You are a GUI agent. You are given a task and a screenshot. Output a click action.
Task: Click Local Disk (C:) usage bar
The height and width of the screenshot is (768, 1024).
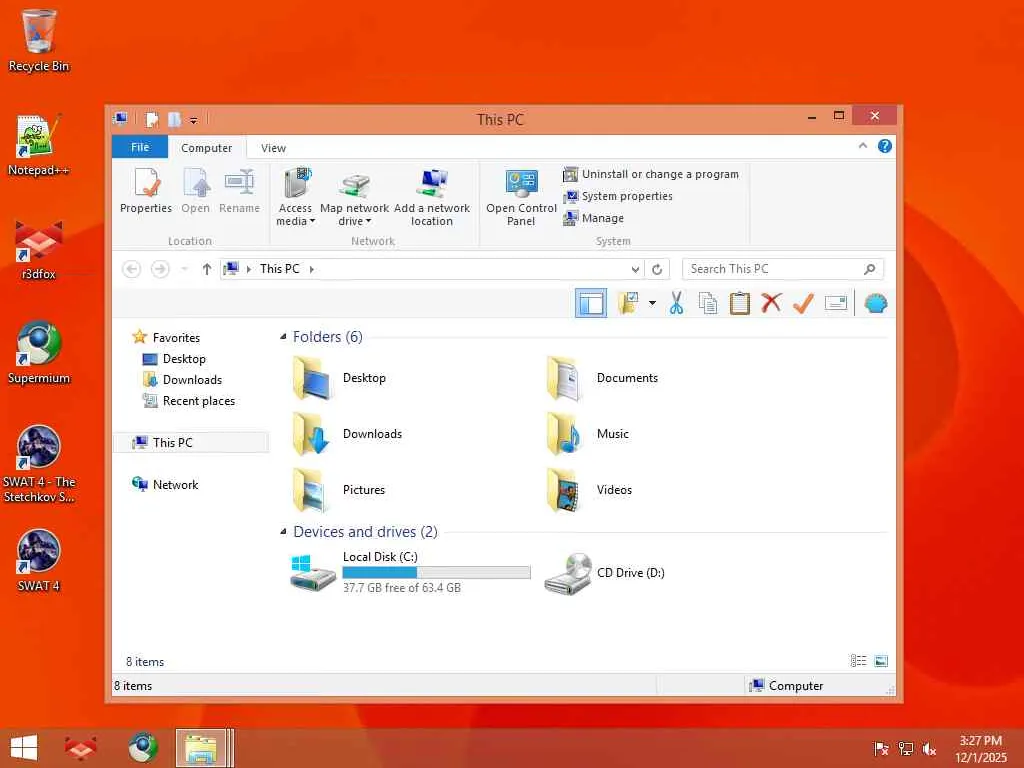[x=436, y=573]
